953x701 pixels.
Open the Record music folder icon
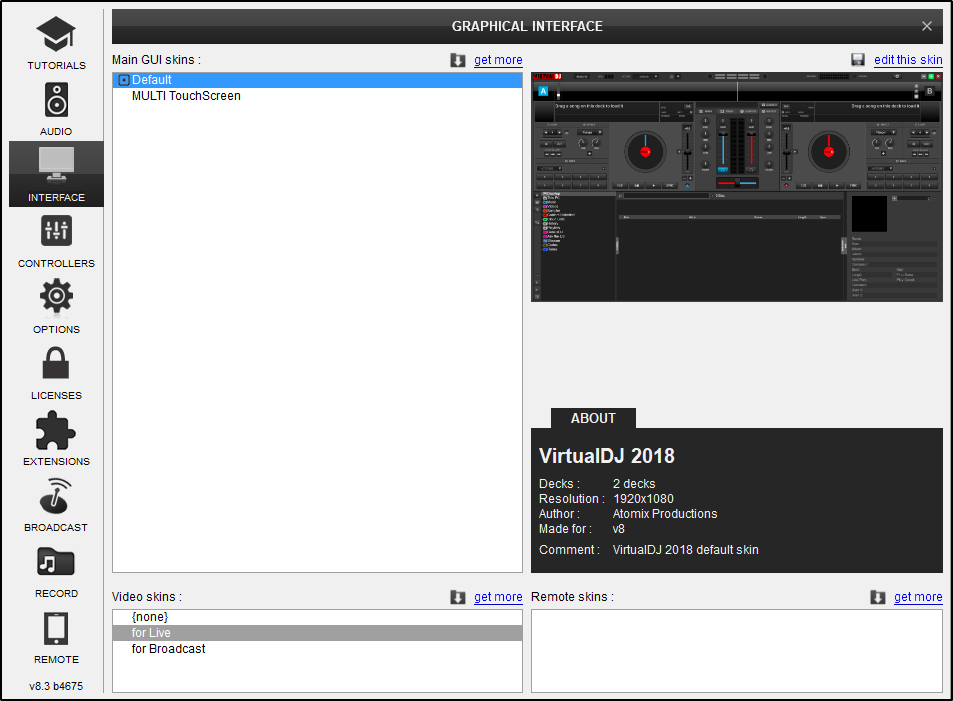[x=56, y=561]
